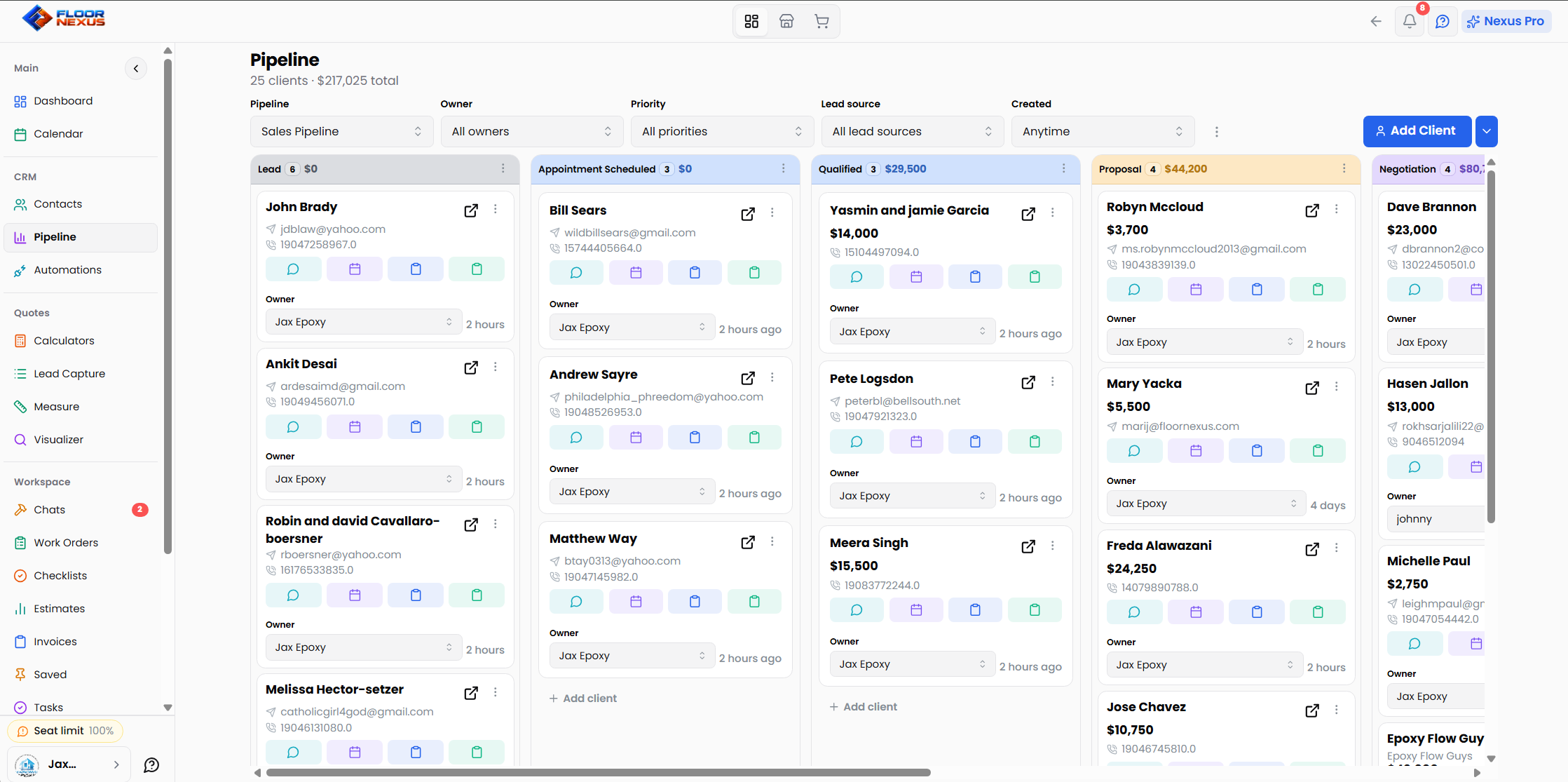Click the support chat icon near the account

151,764
